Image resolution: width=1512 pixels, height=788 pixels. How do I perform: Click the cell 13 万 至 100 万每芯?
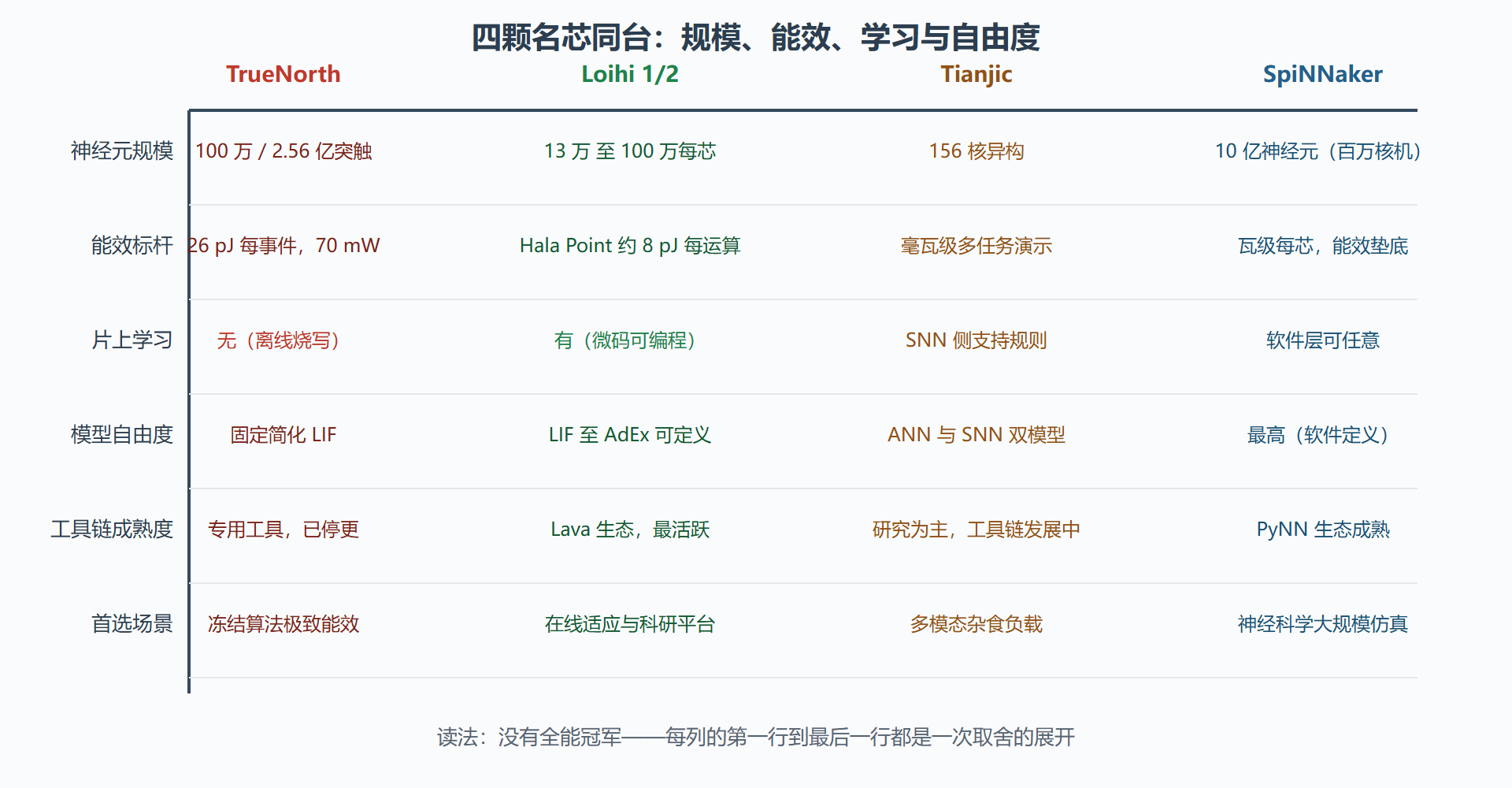point(630,151)
